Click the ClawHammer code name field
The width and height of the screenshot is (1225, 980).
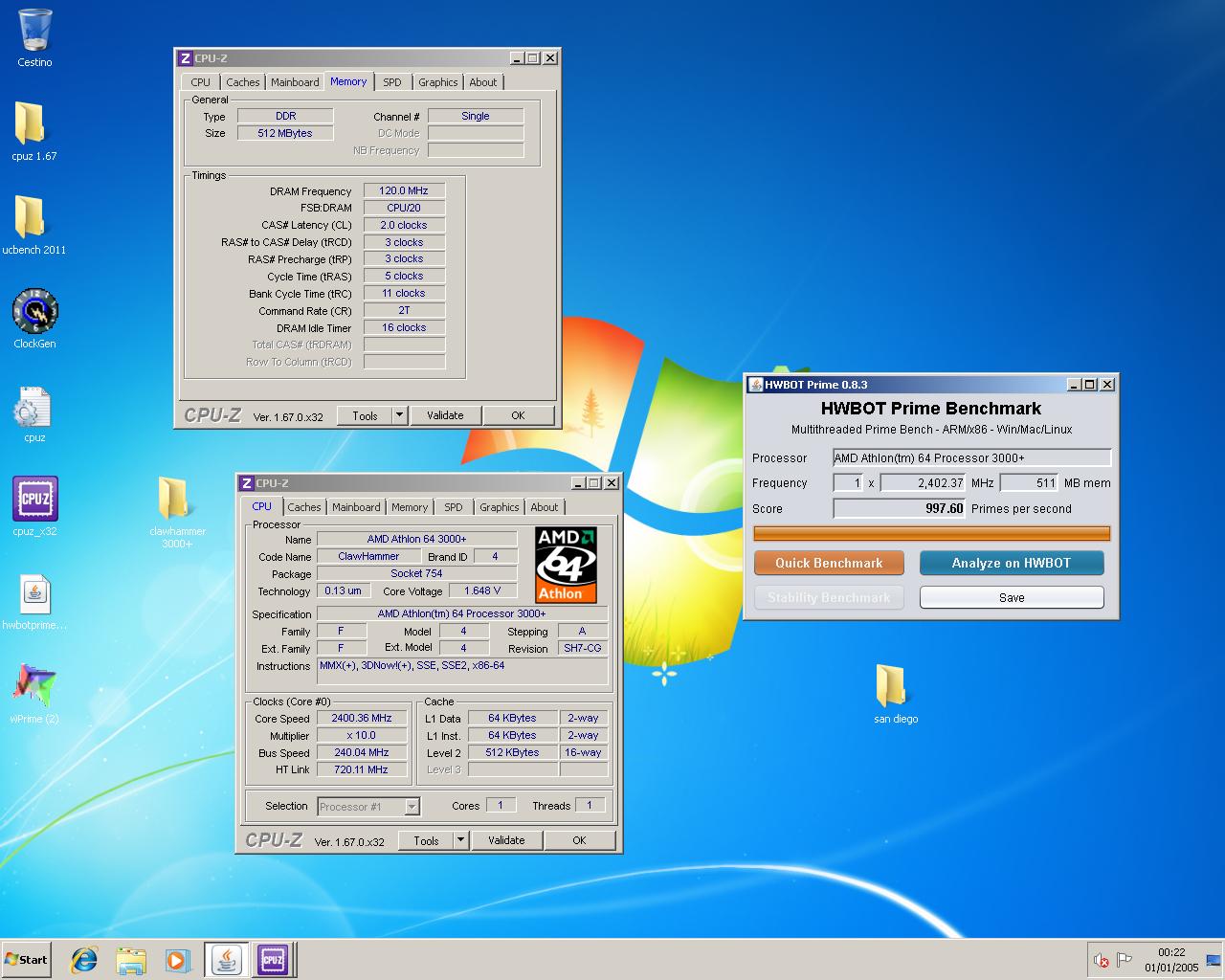coord(369,556)
